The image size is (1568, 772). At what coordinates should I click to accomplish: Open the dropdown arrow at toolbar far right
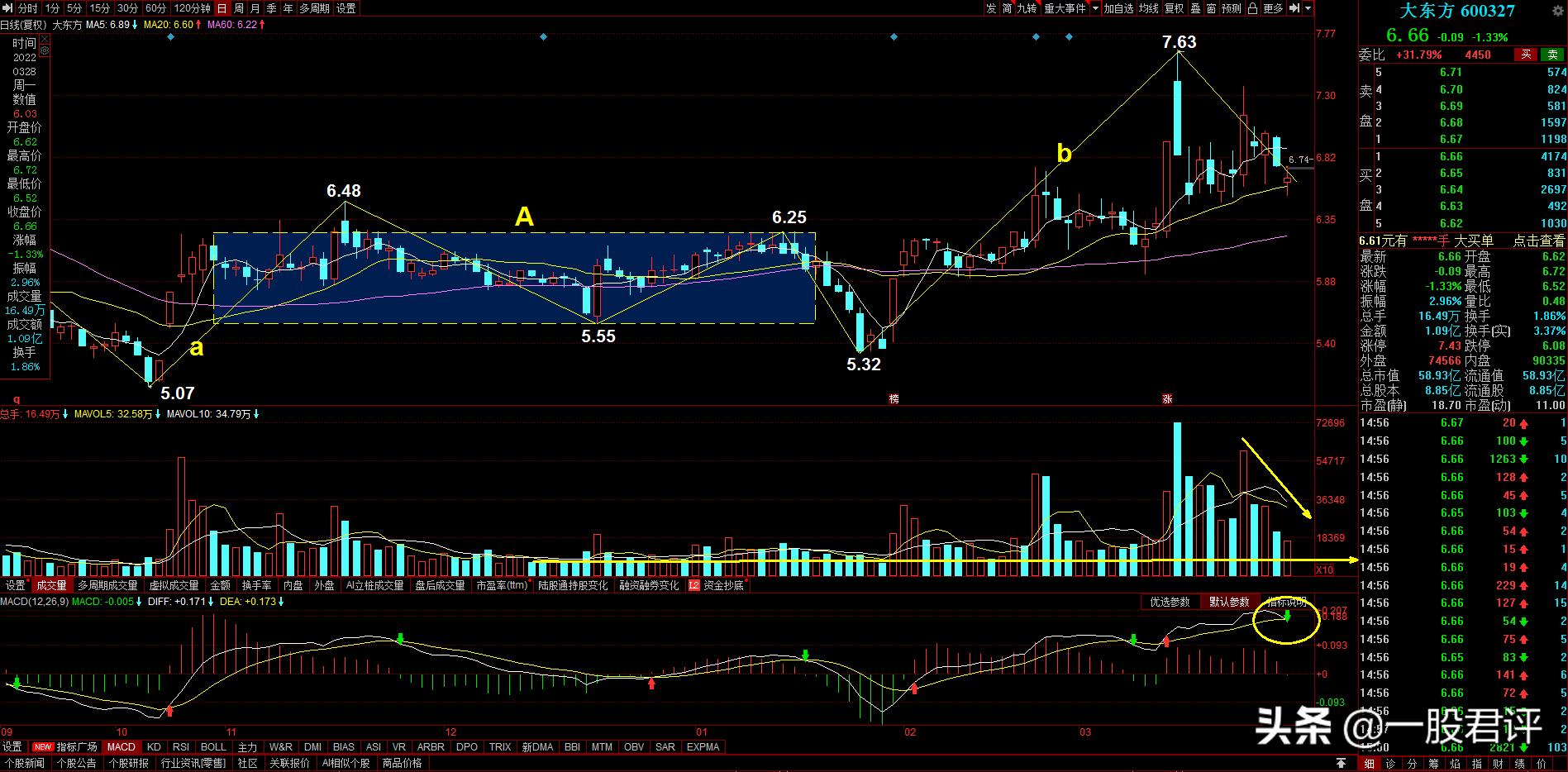coord(1308,8)
